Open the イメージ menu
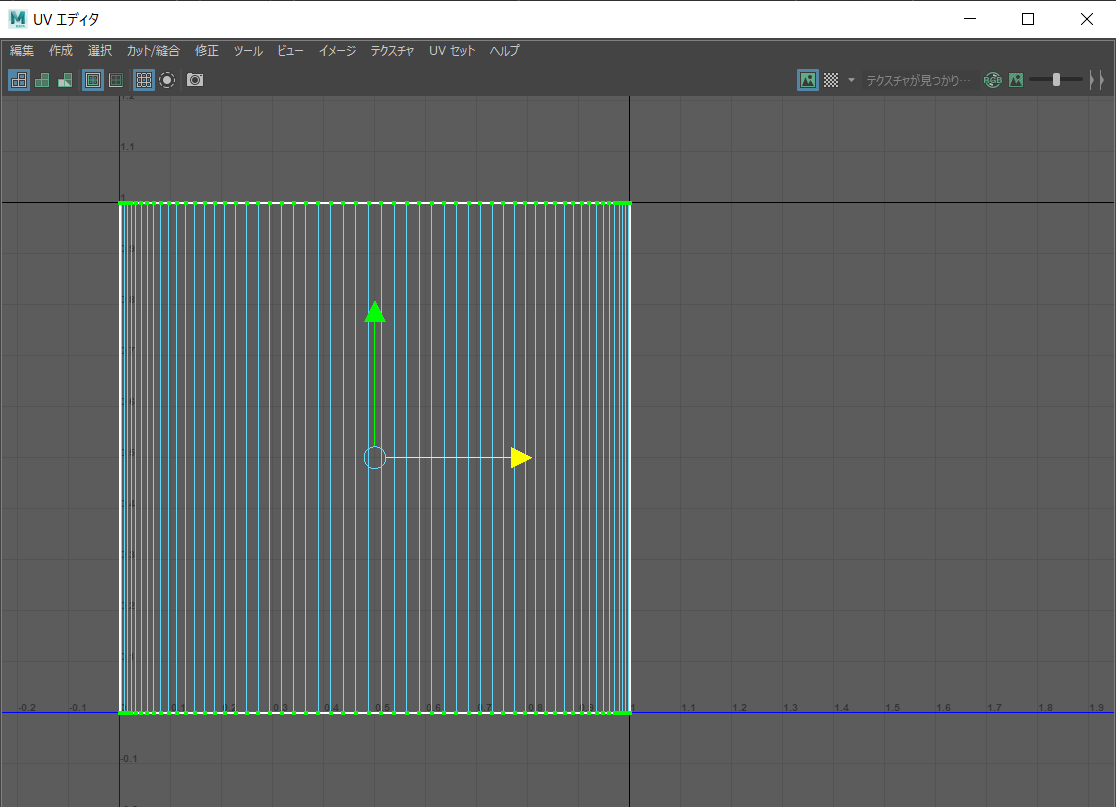Viewport: 1116px width, 807px height. tap(337, 51)
